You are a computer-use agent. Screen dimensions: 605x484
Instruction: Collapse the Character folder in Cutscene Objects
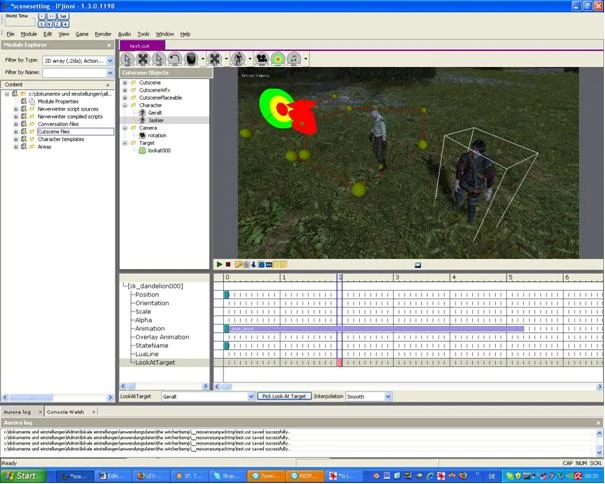point(125,105)
